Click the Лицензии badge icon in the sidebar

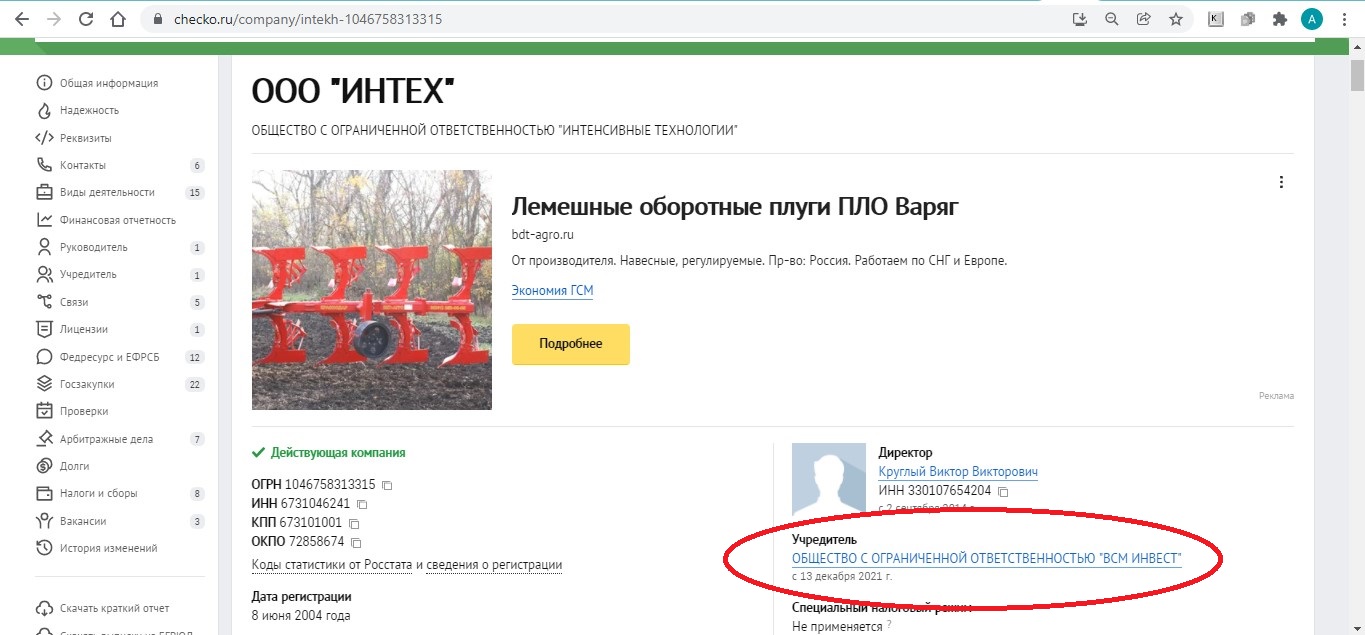pyautogui.click(x=44, y=329)
